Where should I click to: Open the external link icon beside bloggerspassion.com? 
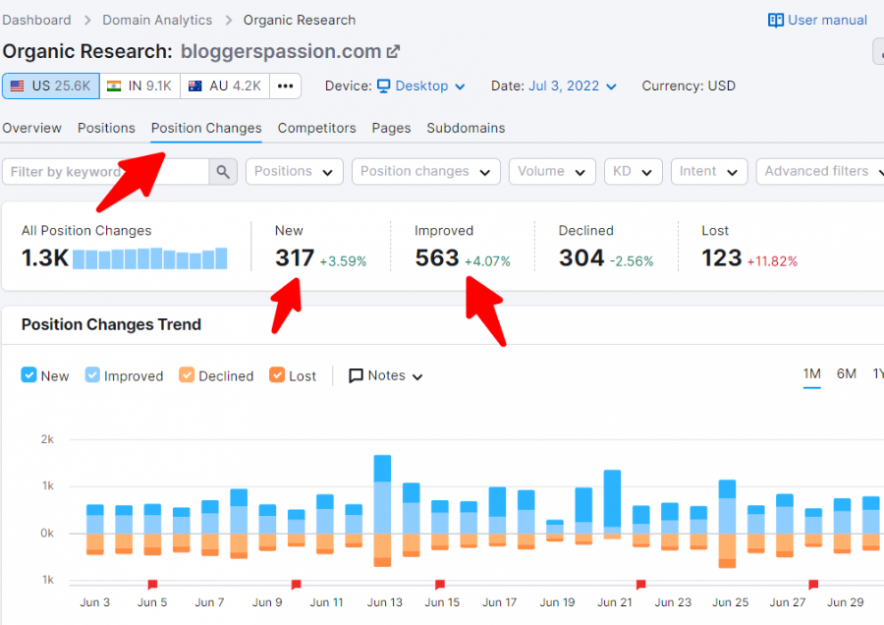[x=393, y=52]
